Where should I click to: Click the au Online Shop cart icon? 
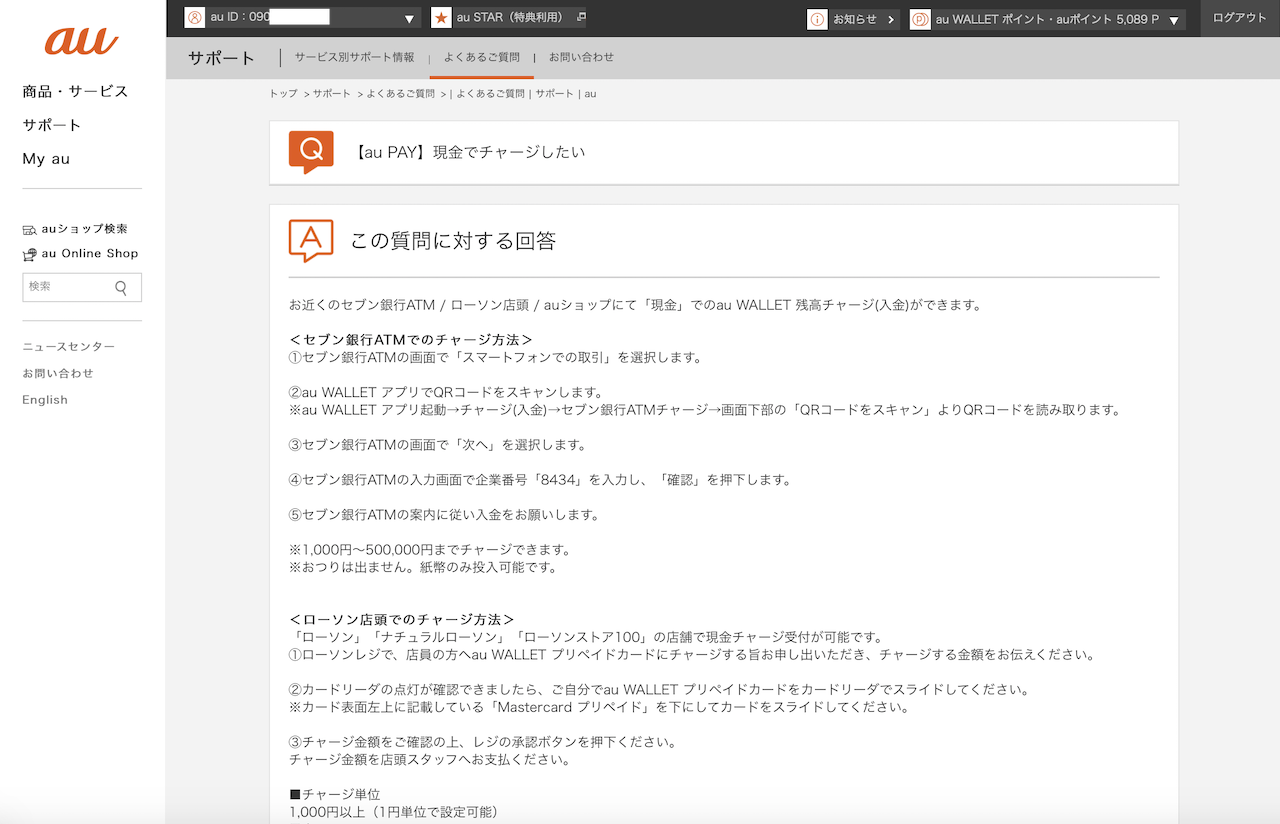coord(29,254)
